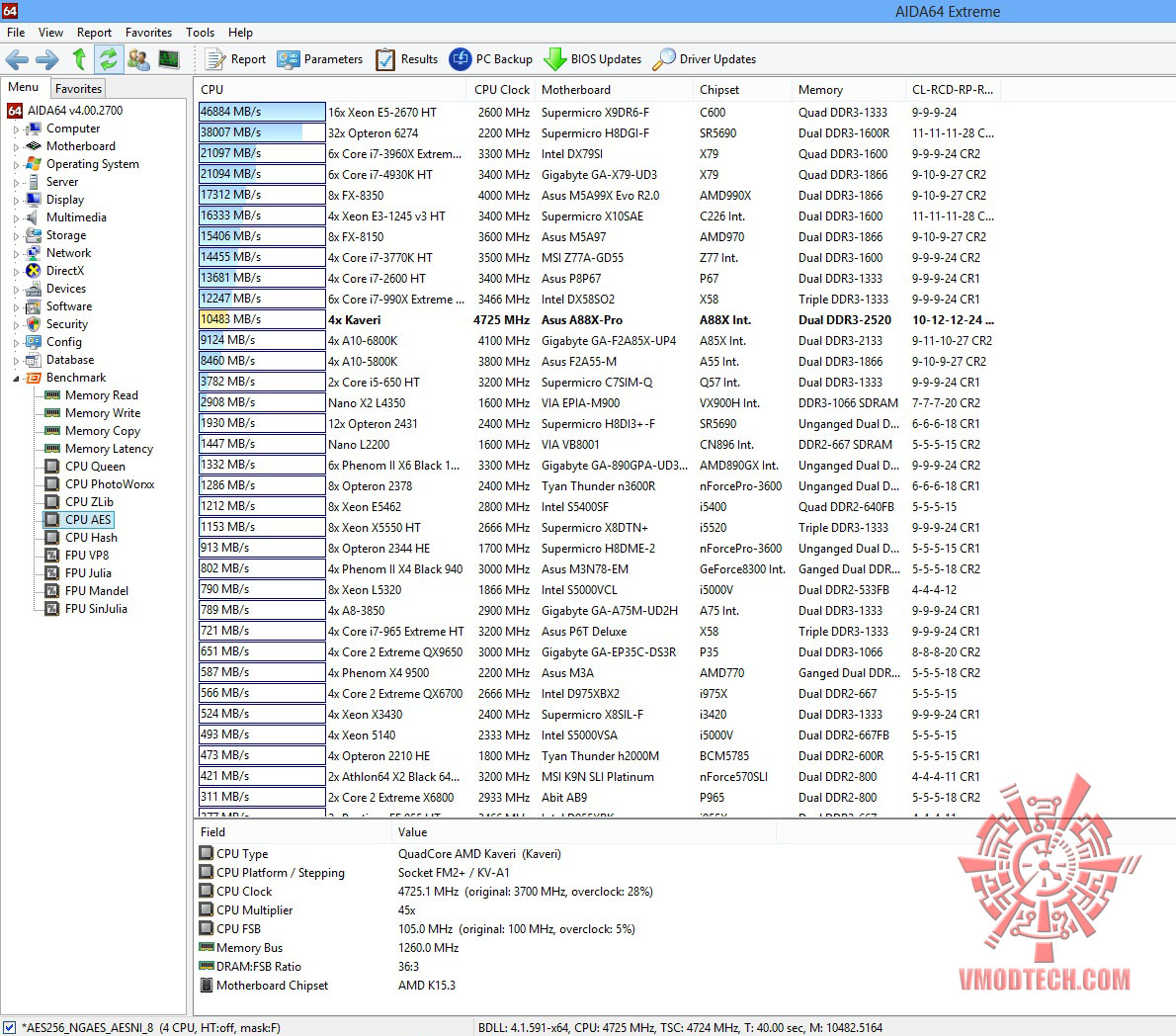Open the Report menu
Viewport: 1176px width, 1036px height.
coord(94,33)
